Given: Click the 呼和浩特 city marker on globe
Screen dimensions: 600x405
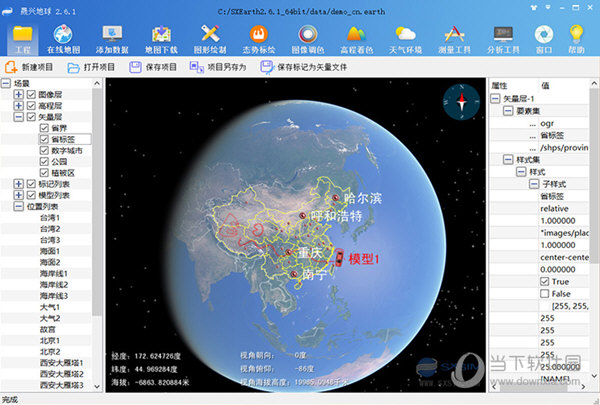Looking at the screenshot, I should pos(302,216).
